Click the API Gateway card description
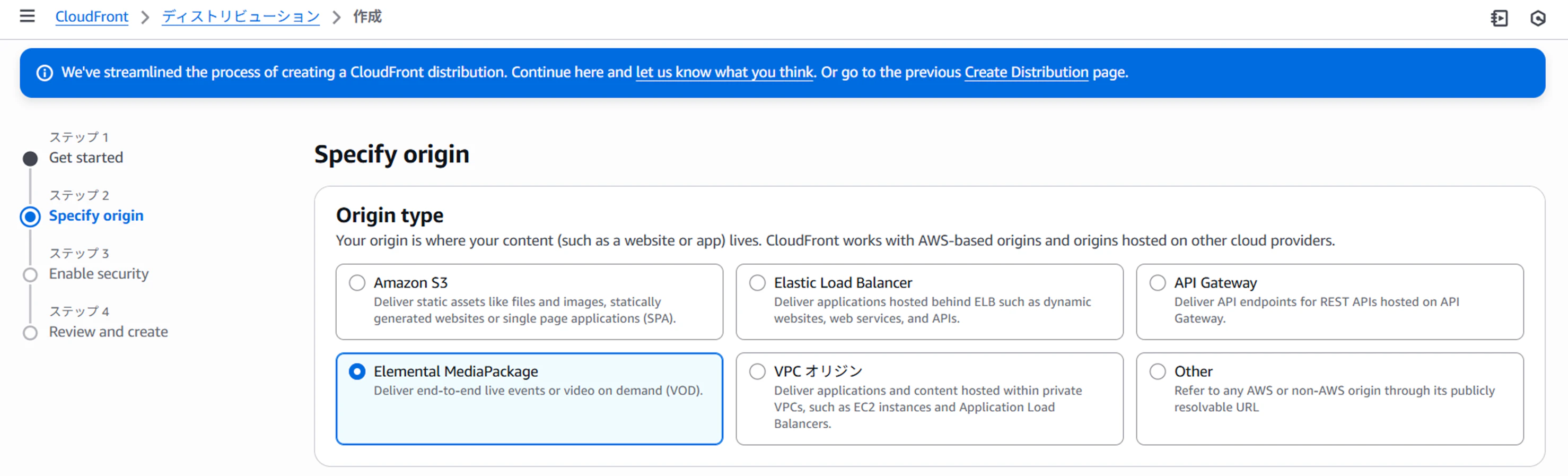This screenshot has width=1568, height=476. click(x=1317, y=310)
